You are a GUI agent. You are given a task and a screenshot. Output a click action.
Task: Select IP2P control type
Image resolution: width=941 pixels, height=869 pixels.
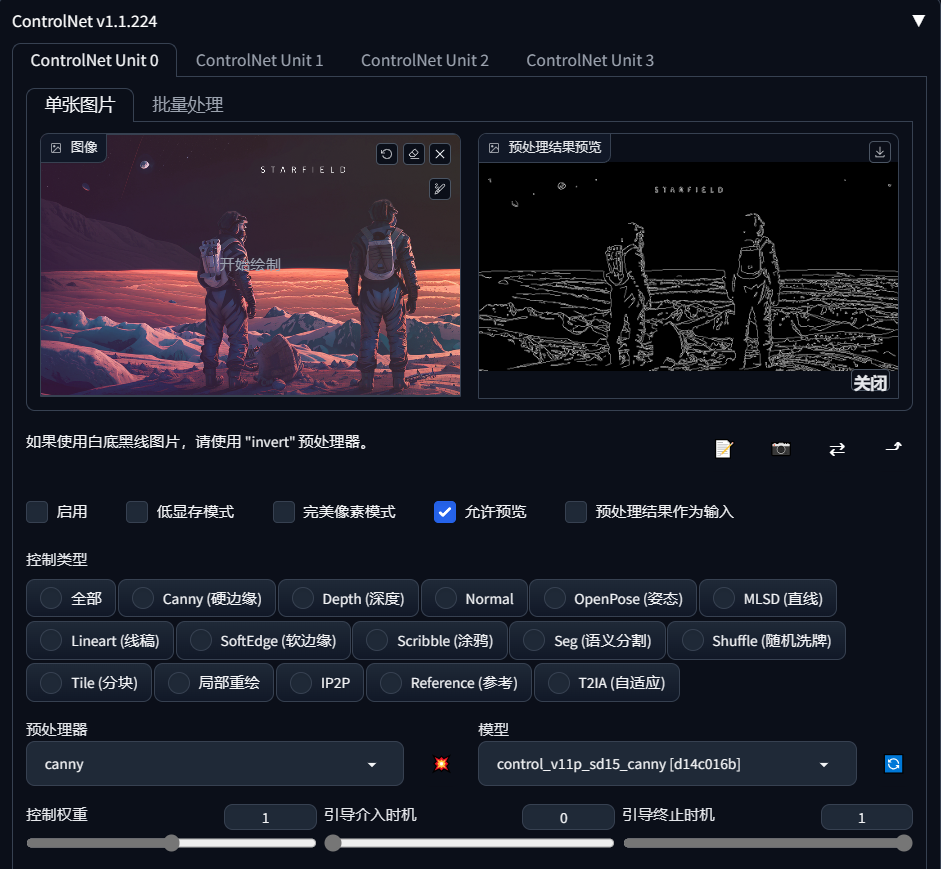[x=320, y=682]
